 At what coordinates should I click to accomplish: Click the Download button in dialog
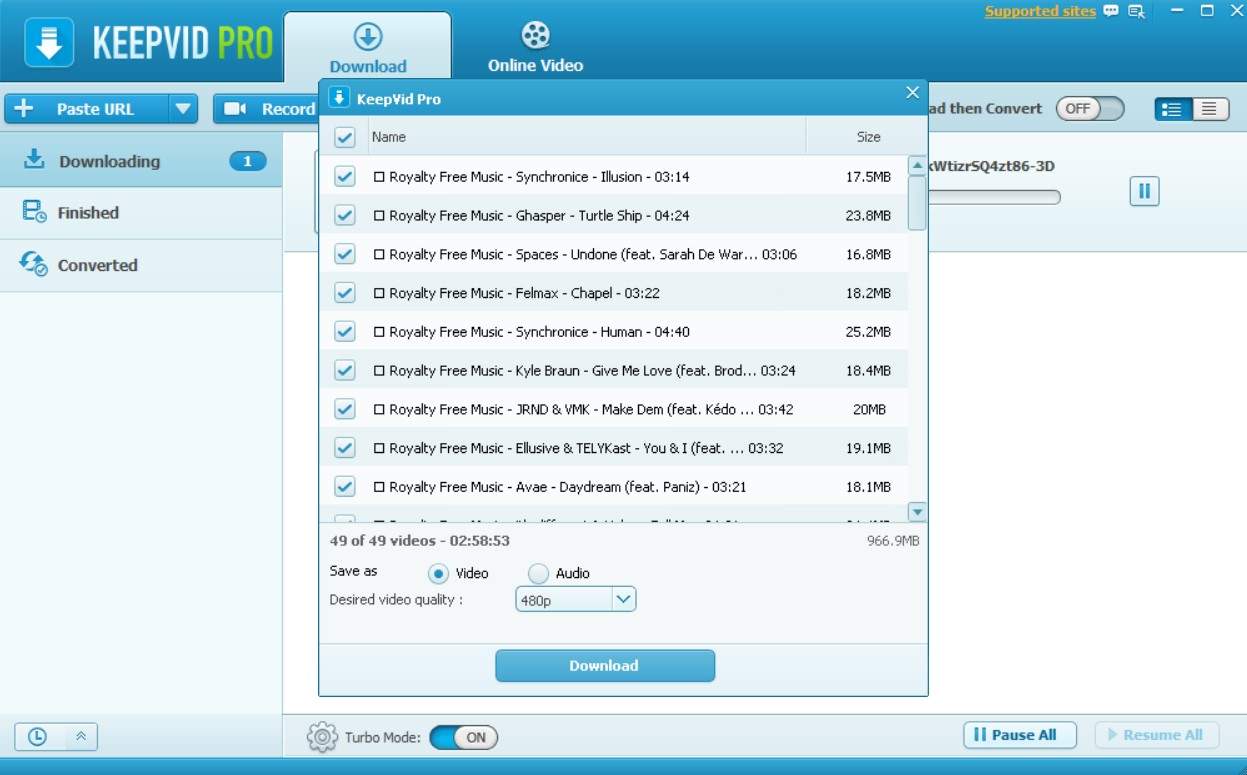605,666
